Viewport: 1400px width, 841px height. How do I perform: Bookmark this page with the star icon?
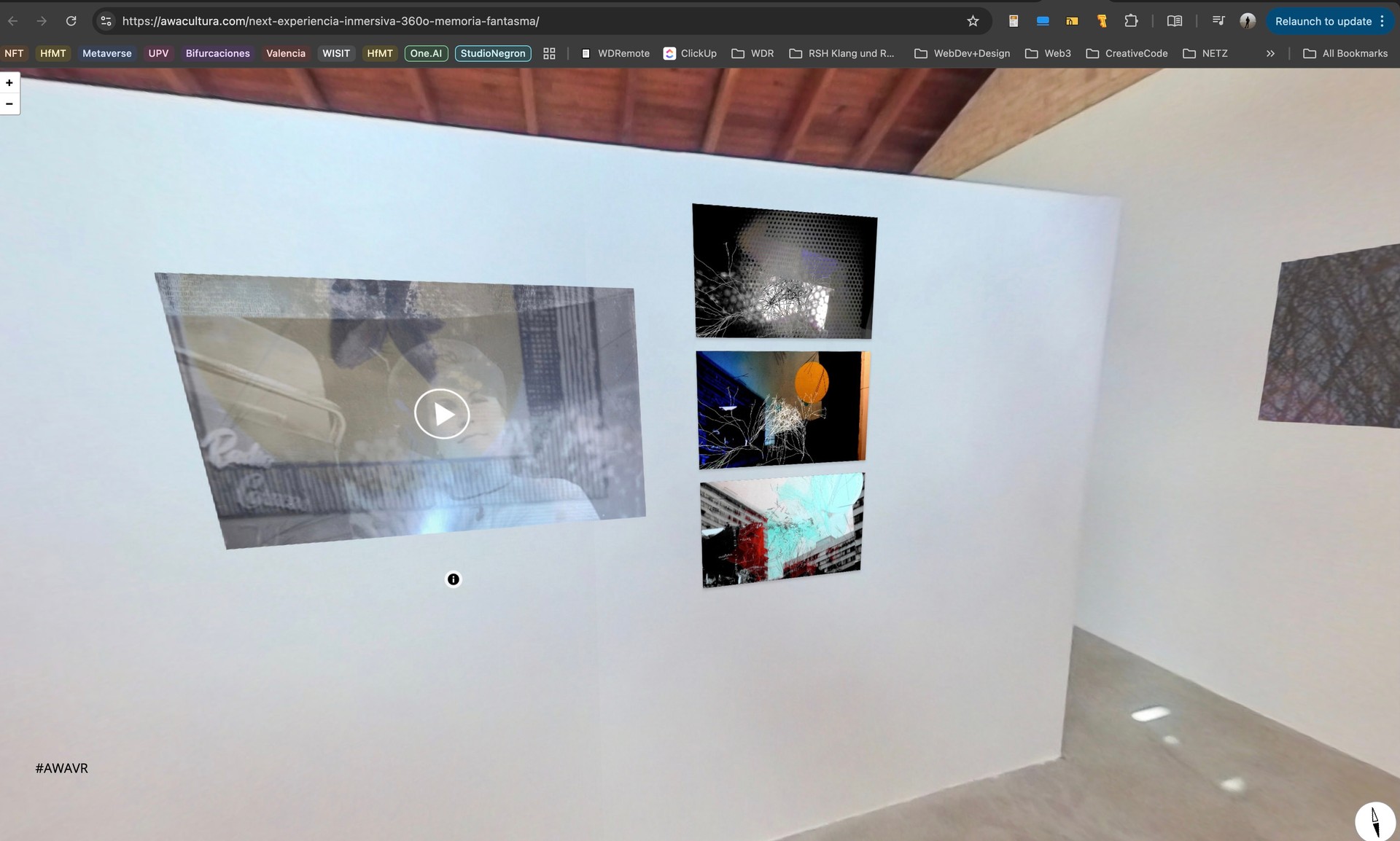pyautogui.click(x=973, y=21)
